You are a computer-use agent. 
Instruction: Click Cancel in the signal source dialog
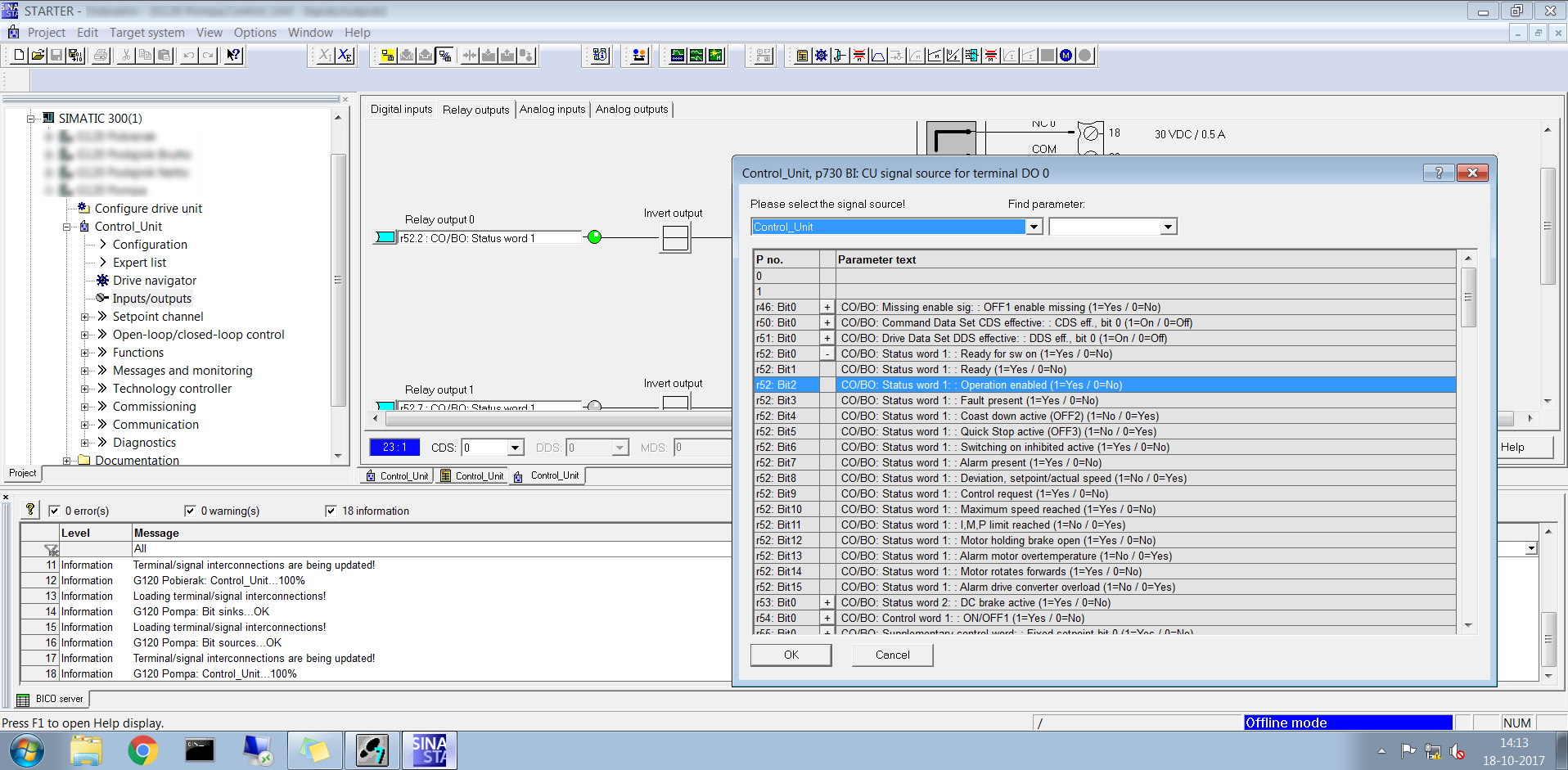(x=893, y=655)
